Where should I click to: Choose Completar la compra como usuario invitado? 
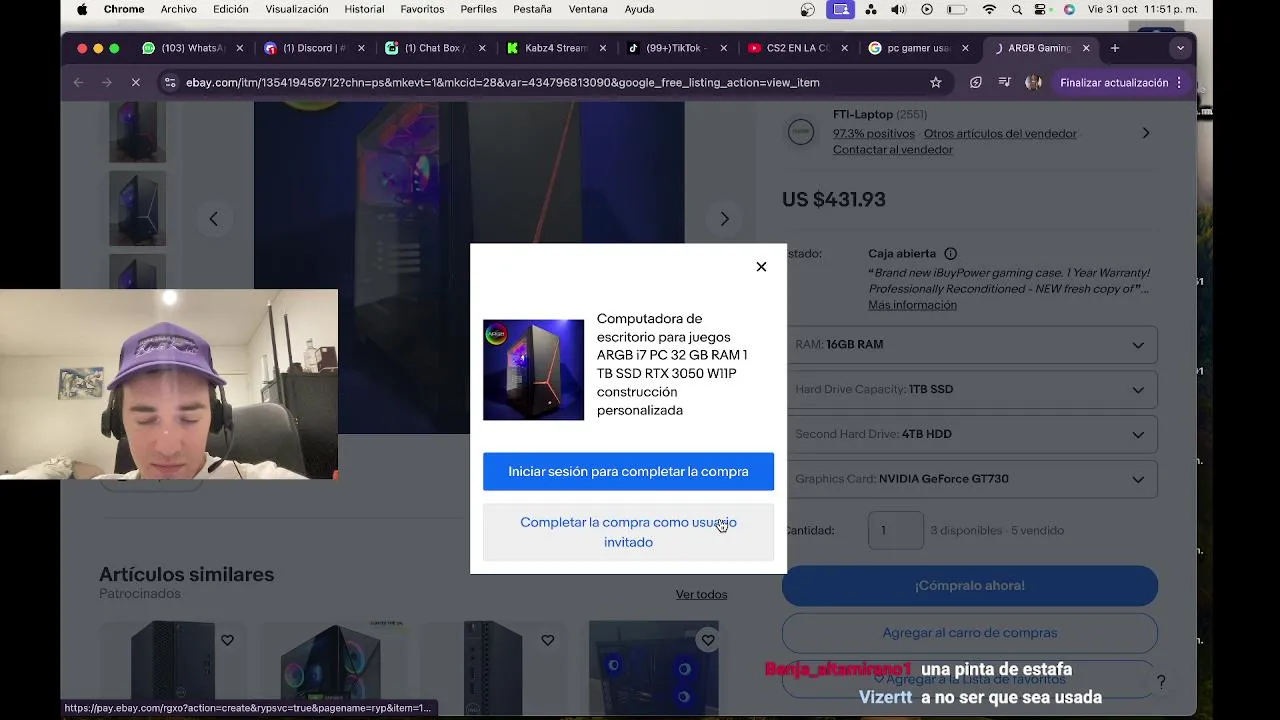628,532
